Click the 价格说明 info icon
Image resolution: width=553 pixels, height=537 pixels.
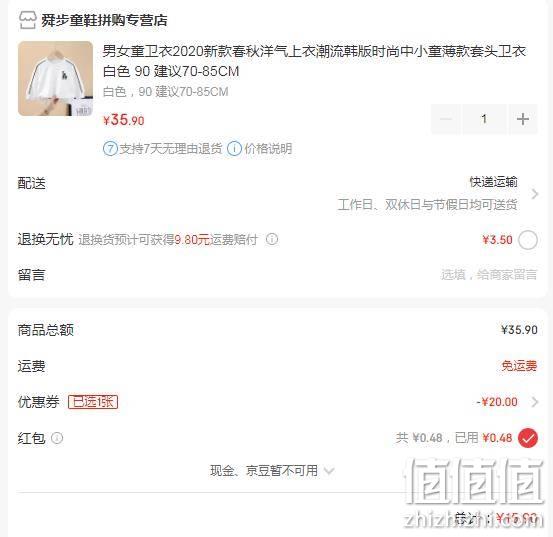tap(234, 148)
